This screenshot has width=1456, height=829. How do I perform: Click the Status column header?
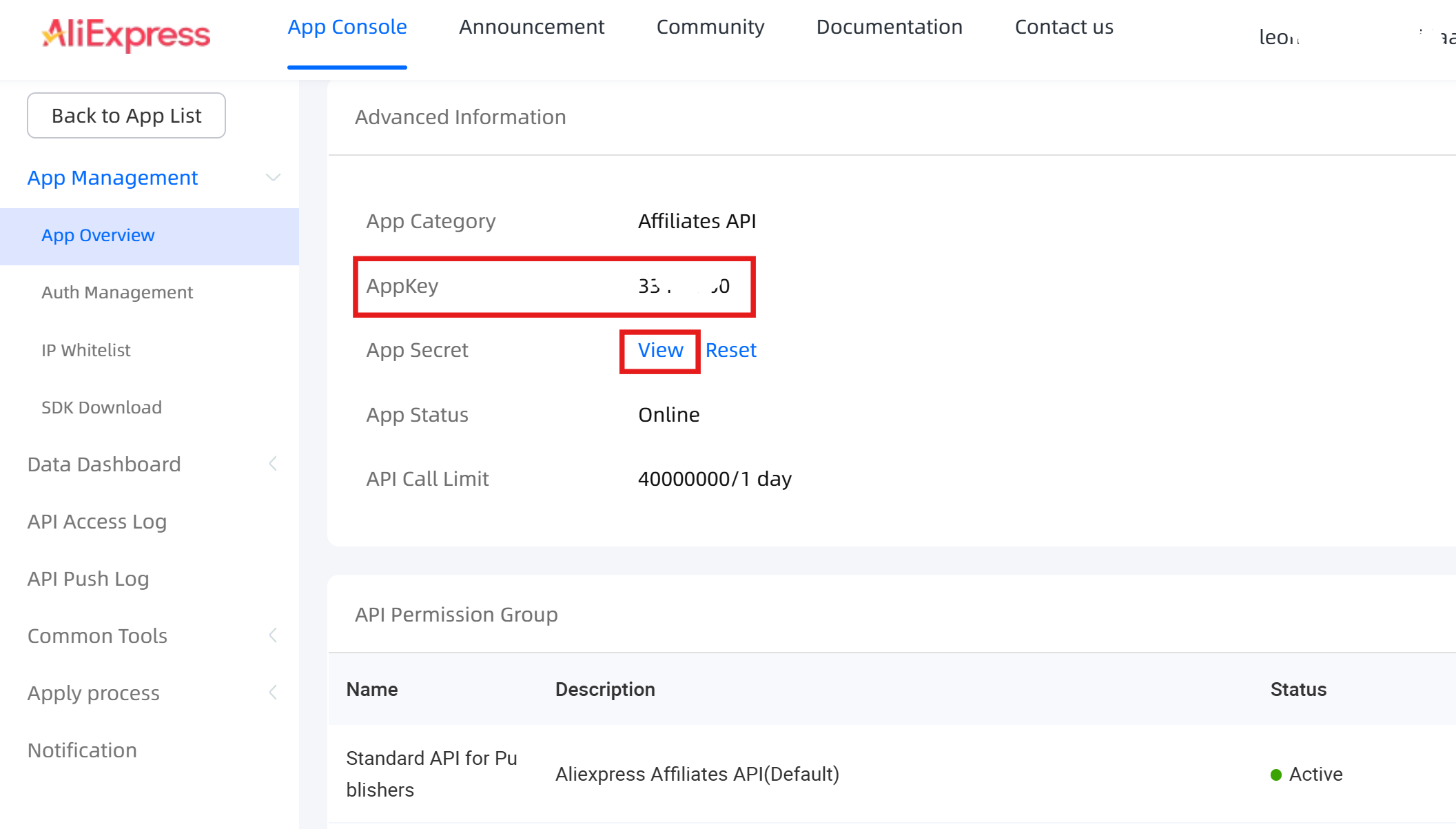1298,690
